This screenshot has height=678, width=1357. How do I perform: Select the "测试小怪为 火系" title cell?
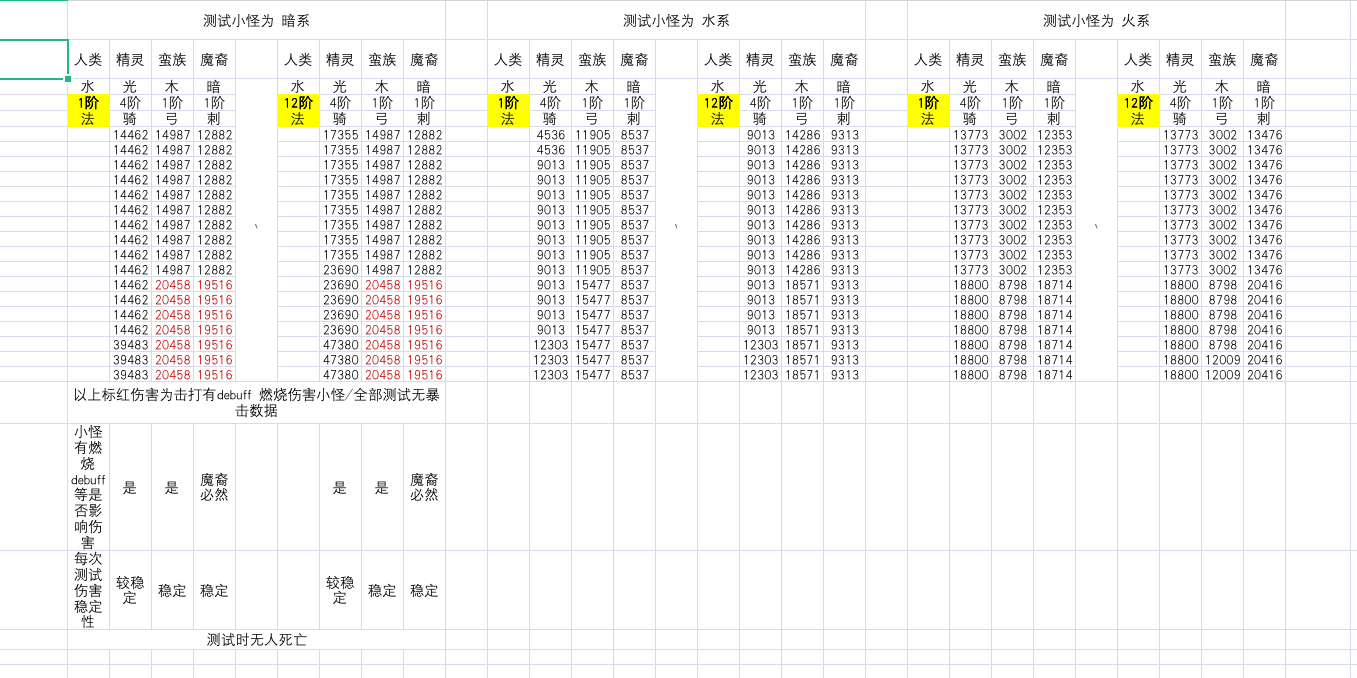click(x=1096, y=21)
